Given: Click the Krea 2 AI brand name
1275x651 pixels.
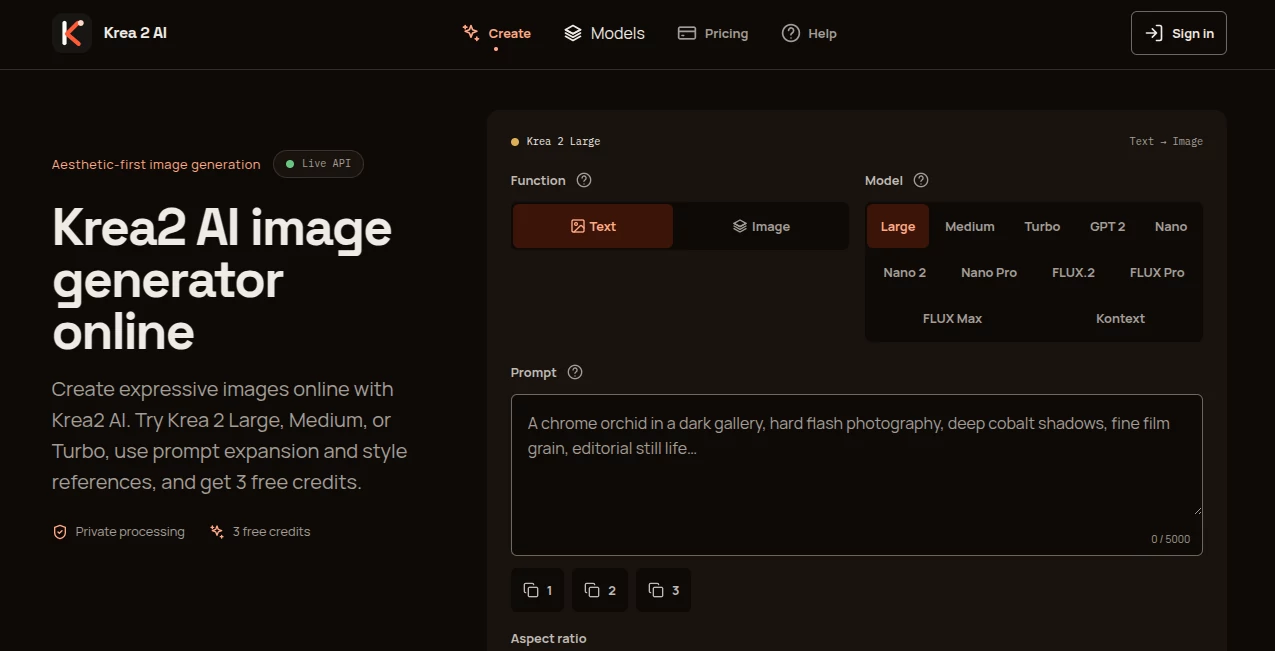Looking at the screenshot, I should tap(135, 33).
